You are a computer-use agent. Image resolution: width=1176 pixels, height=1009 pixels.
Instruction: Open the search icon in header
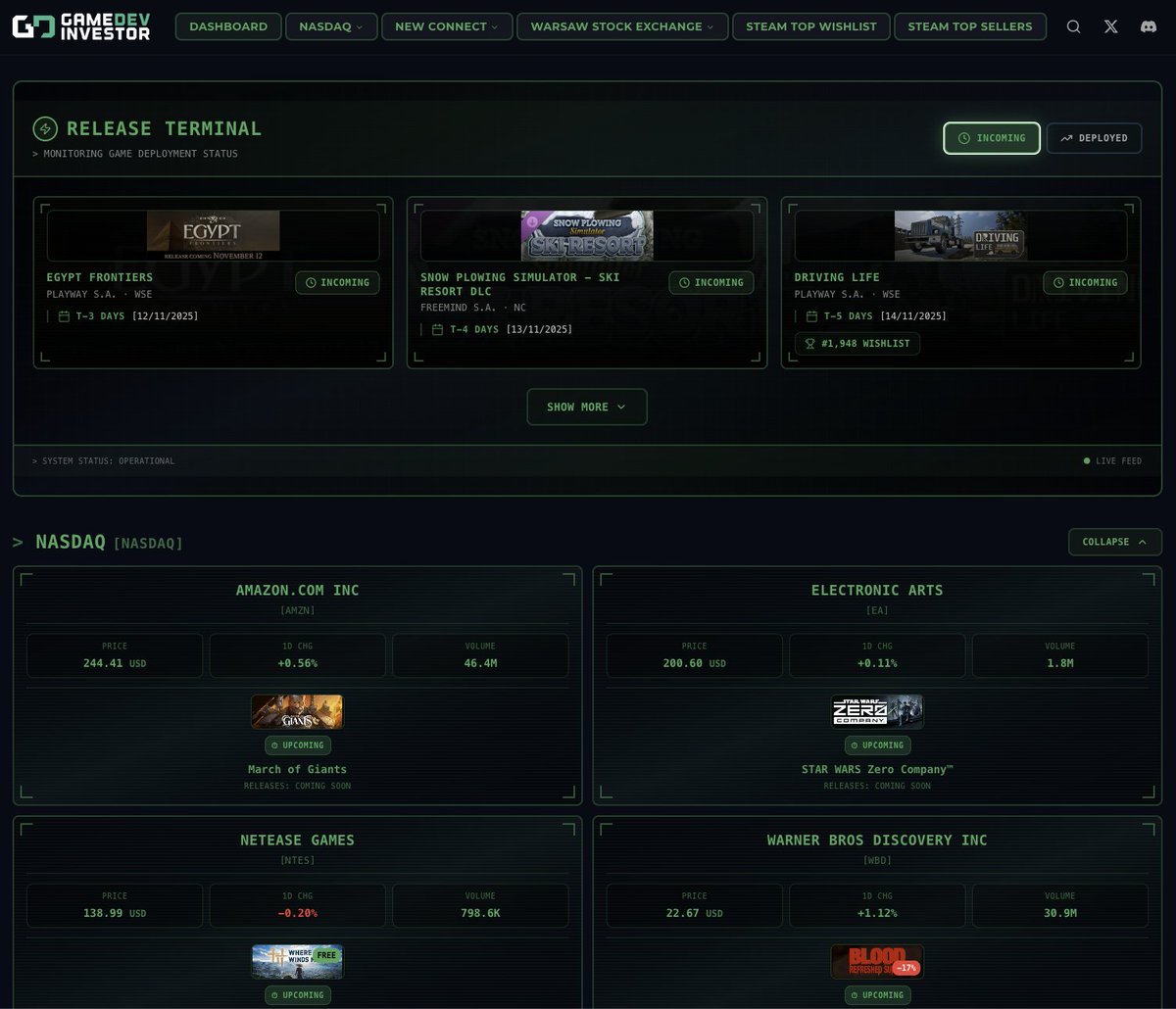point(1073,26)
